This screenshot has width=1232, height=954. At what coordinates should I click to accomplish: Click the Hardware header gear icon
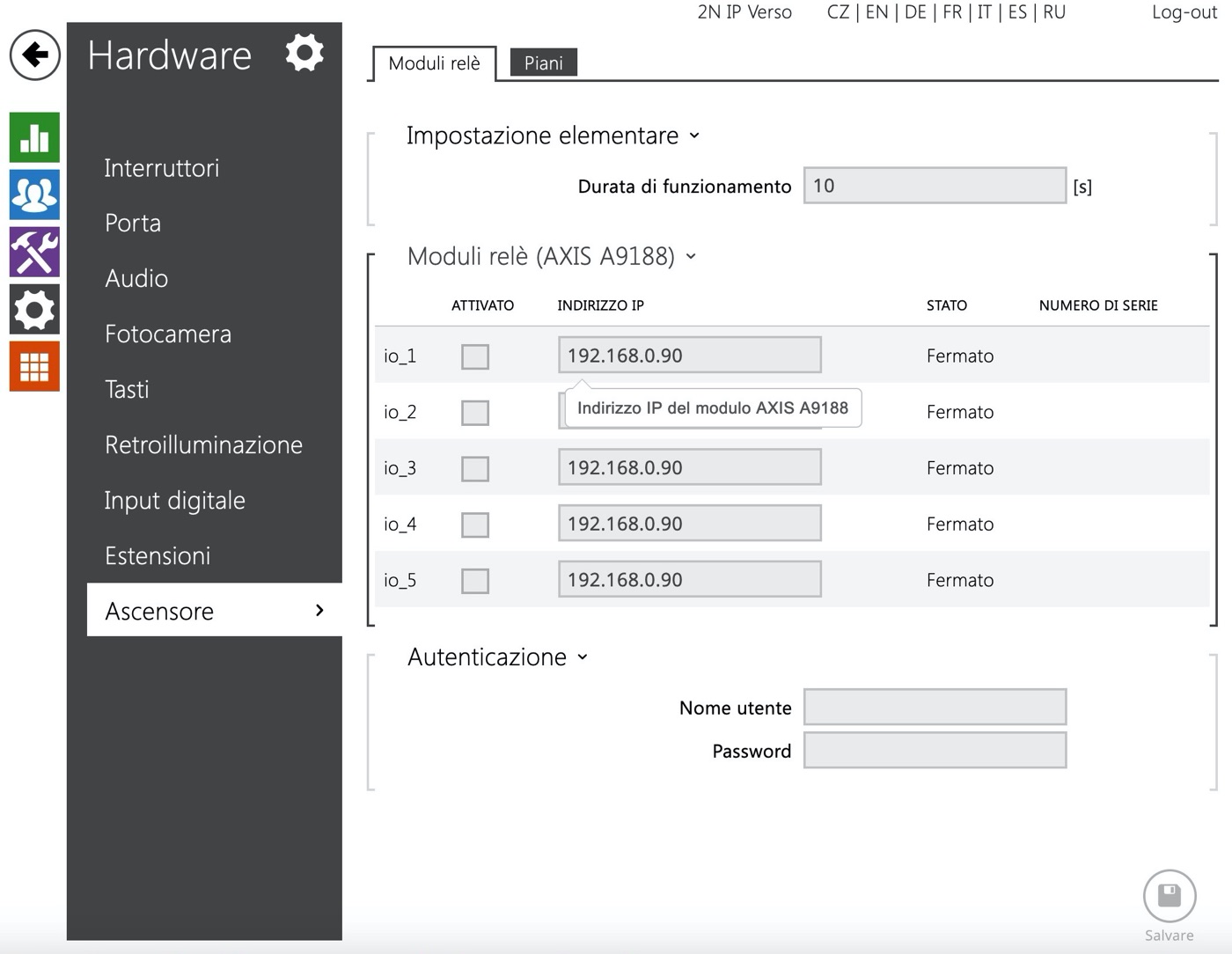(x=304, y=54)
